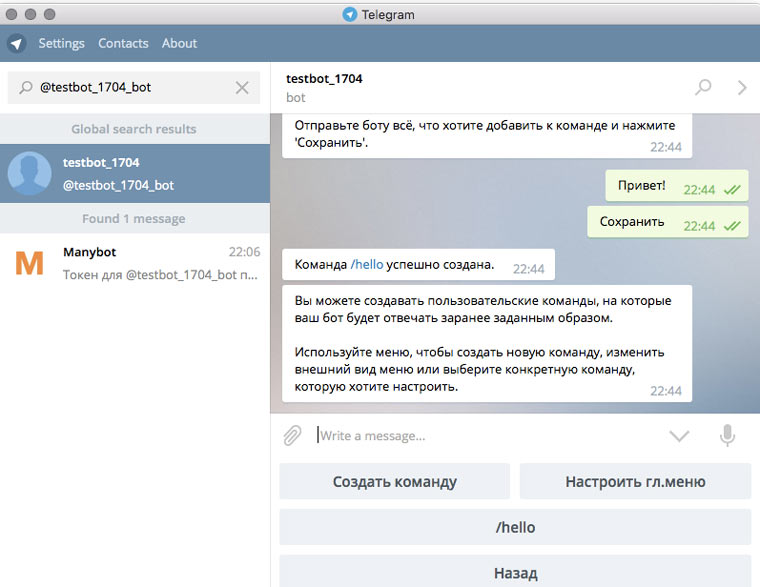
Task: Attach a file with paperclip icon
Action: point(292,435)
